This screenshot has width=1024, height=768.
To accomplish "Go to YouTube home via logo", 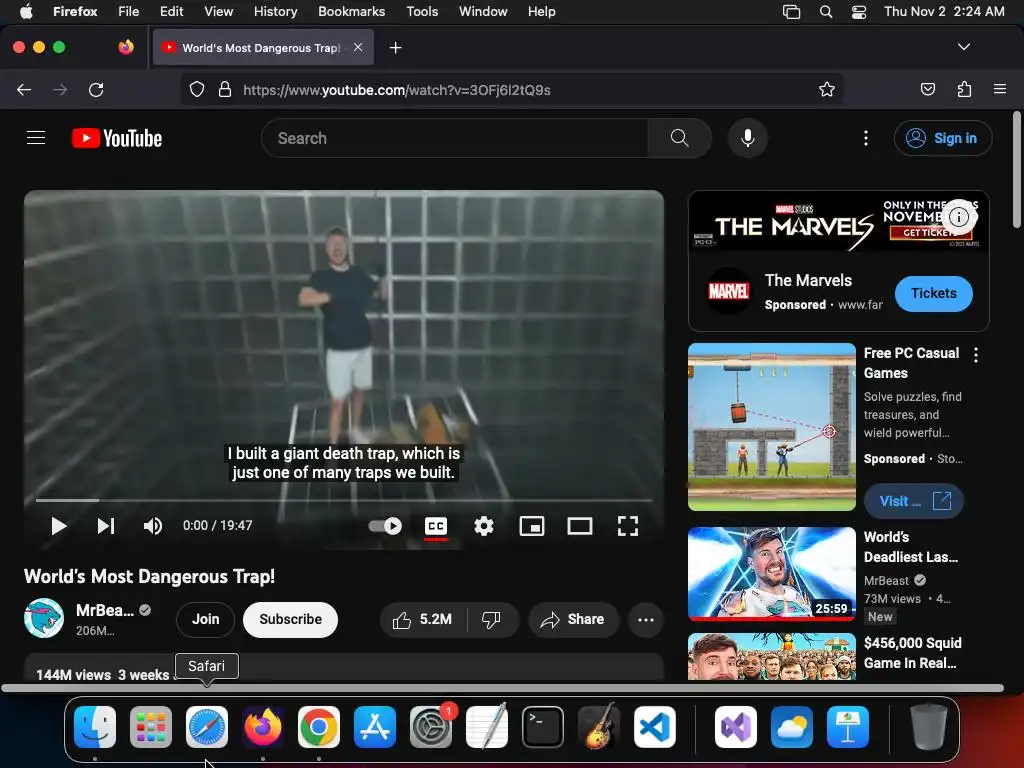I will click(x=117, y=138).
